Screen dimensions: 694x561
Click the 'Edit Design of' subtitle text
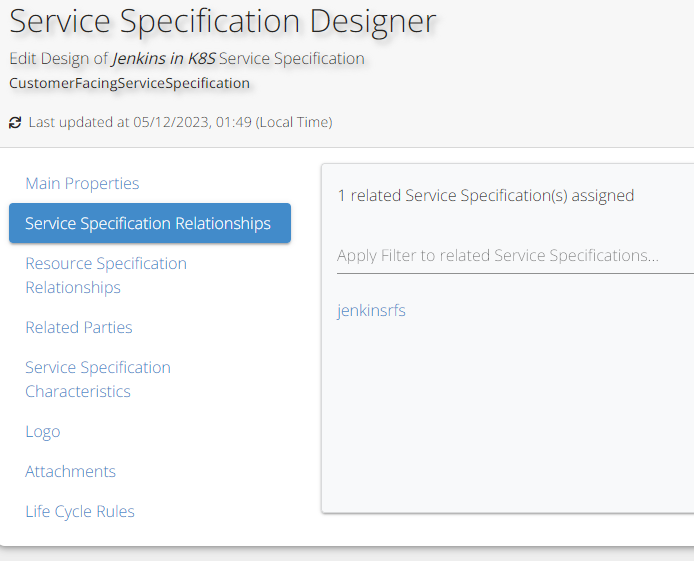[59, 59]
